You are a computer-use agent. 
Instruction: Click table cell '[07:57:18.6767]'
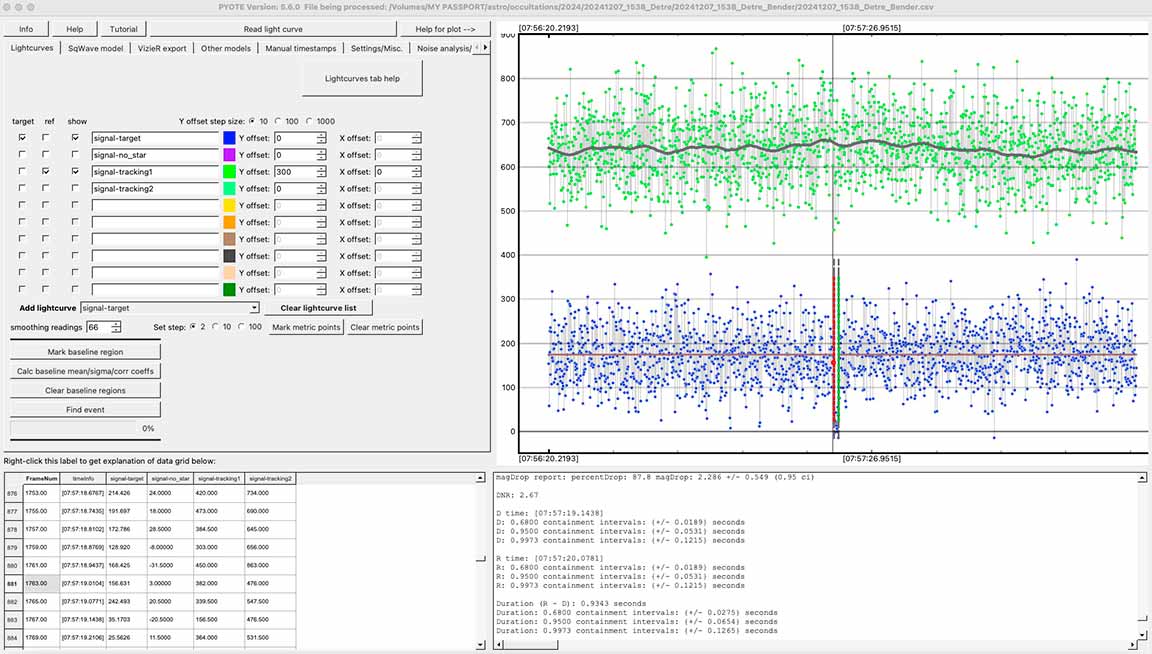coord(83,493)
